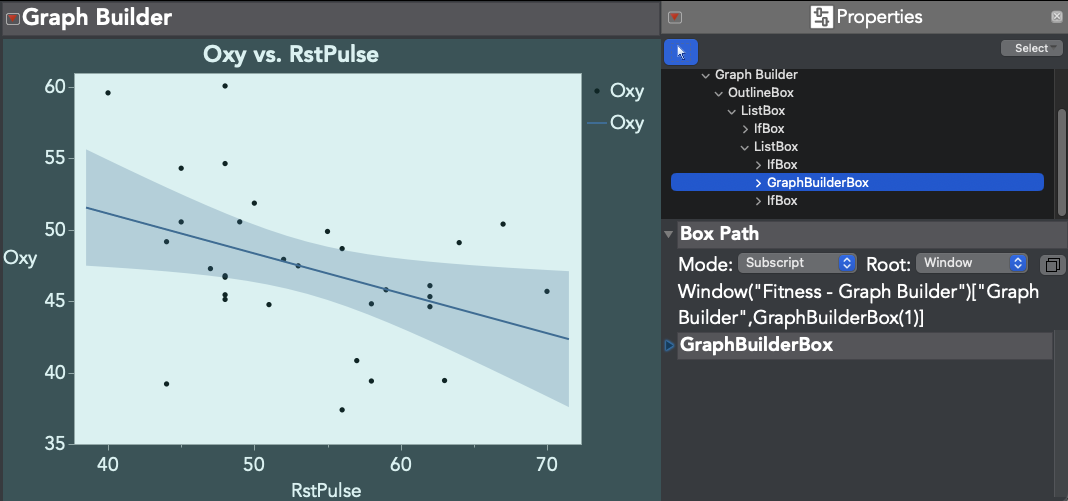Click the Graph Builder red triangle menu
The image size is (1068, 501).
click(13, 18)
